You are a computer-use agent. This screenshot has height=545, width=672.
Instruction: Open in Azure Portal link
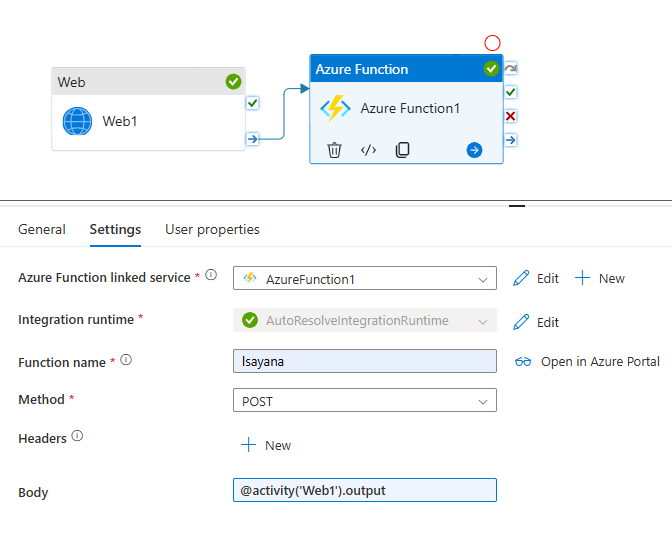click(600, 362)
